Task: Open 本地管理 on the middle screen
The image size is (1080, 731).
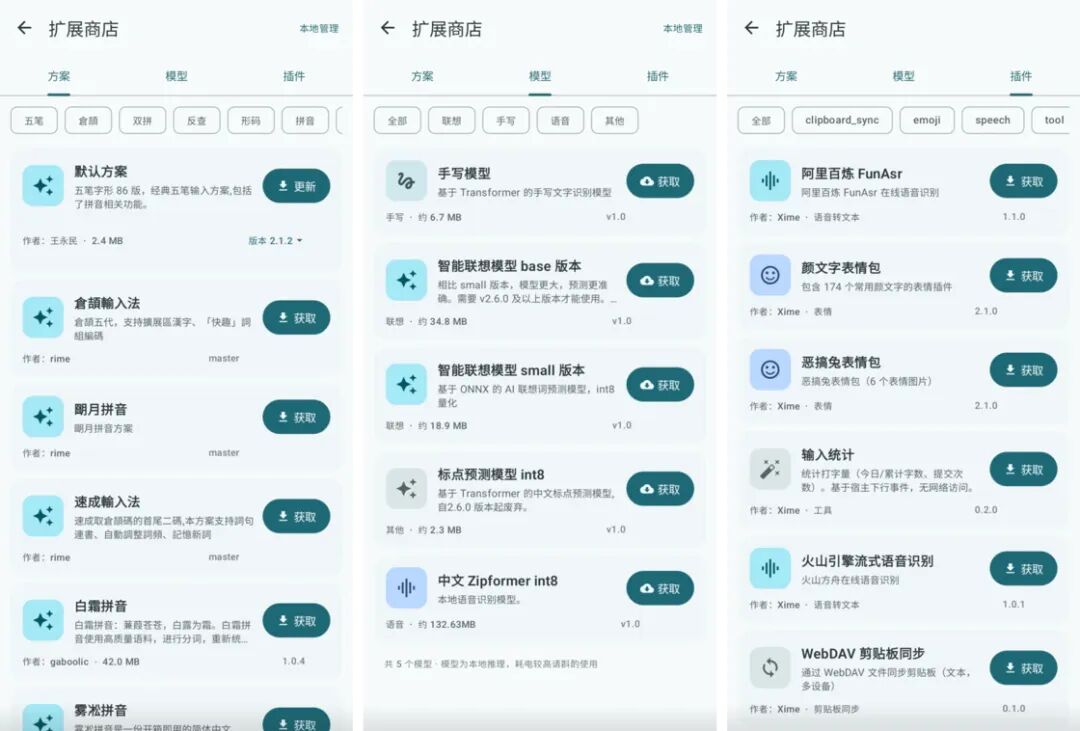Action: pos(683,28)
